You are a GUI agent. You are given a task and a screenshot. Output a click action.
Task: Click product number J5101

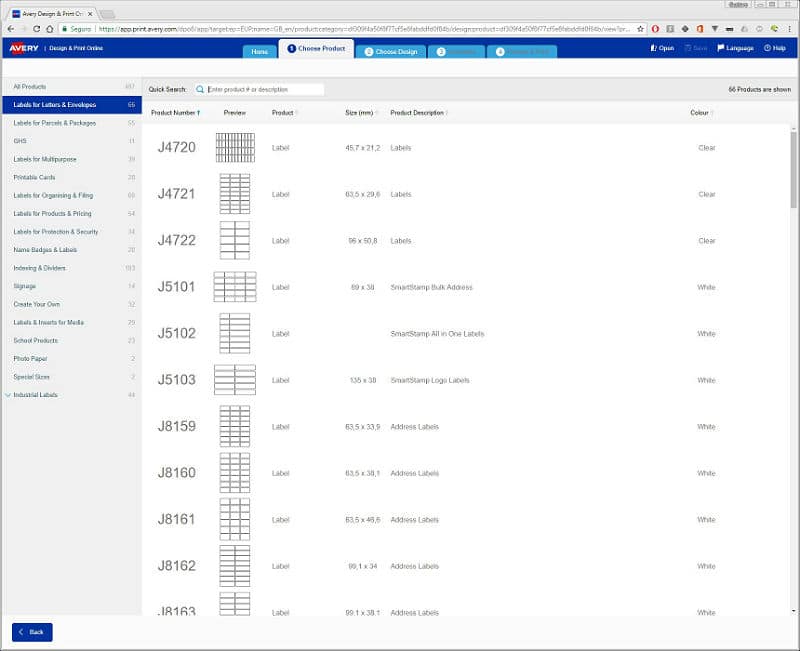177,287
